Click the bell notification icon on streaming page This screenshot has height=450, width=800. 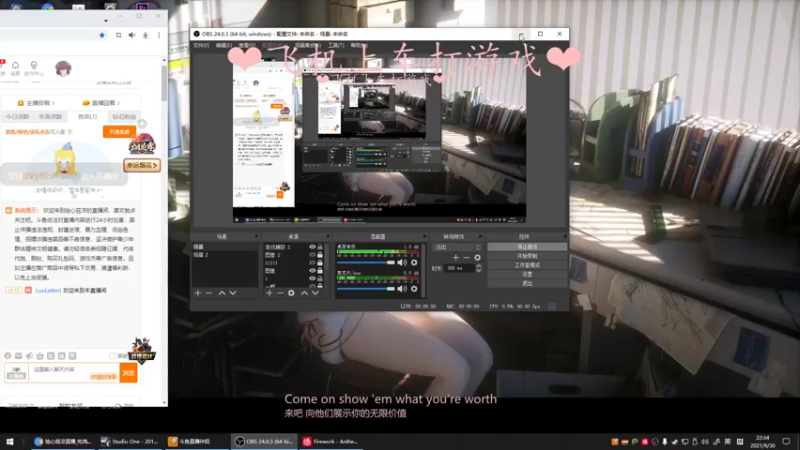(x=15, y=65)
